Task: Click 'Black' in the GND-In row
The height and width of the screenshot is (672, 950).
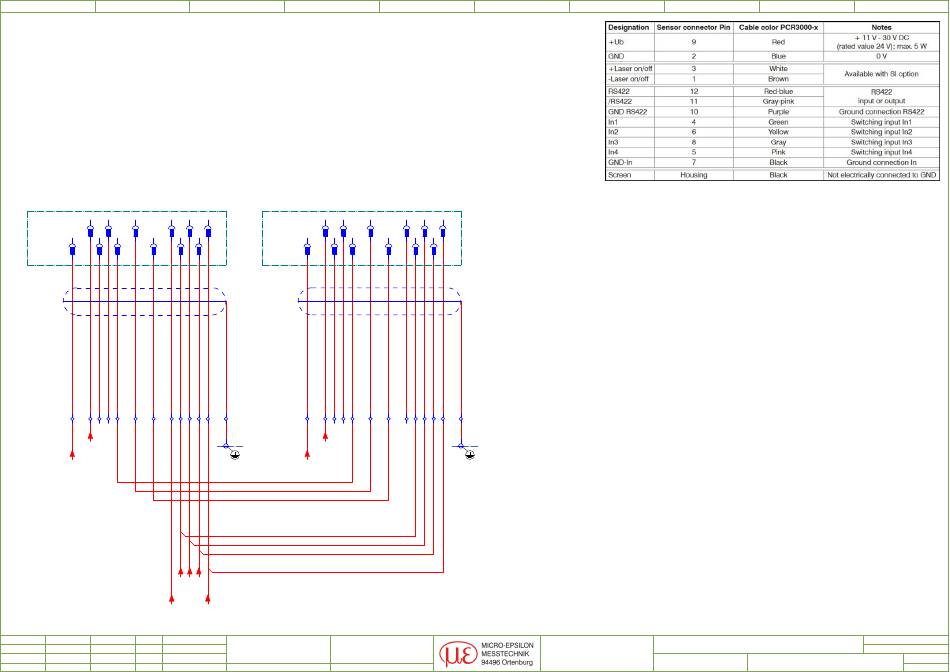Action: [778, 162]
